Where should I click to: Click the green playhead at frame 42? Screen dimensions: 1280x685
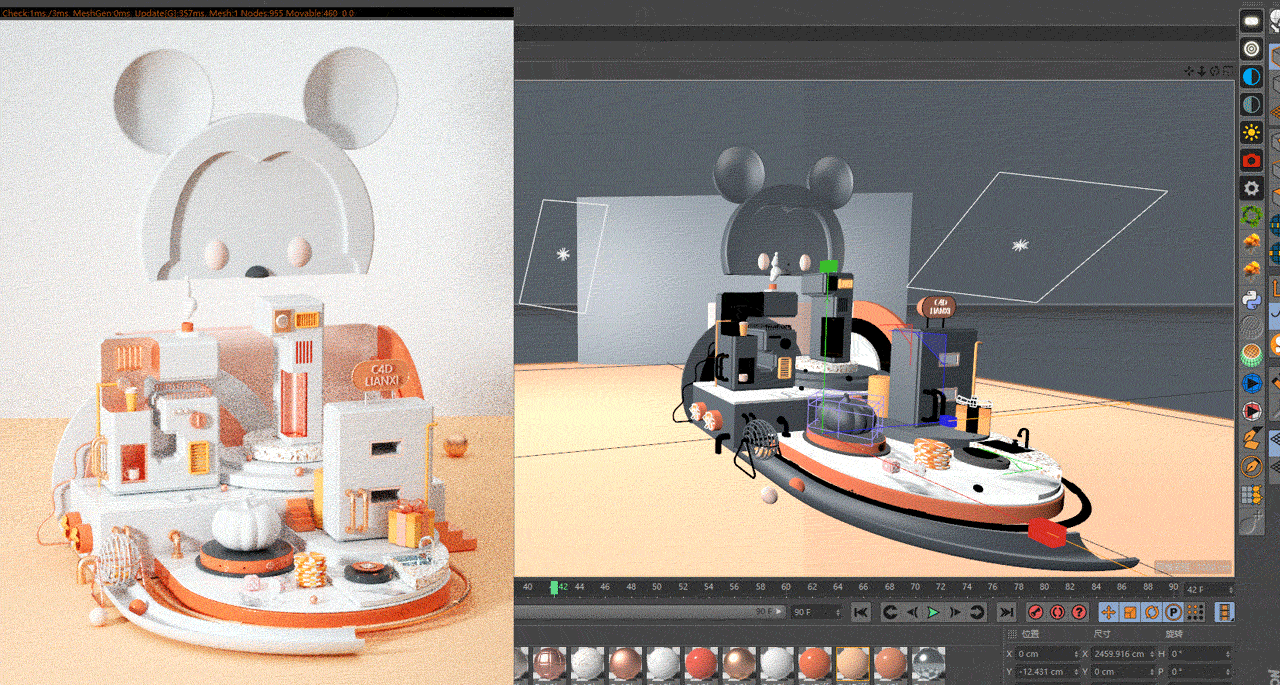click(554, 588)
